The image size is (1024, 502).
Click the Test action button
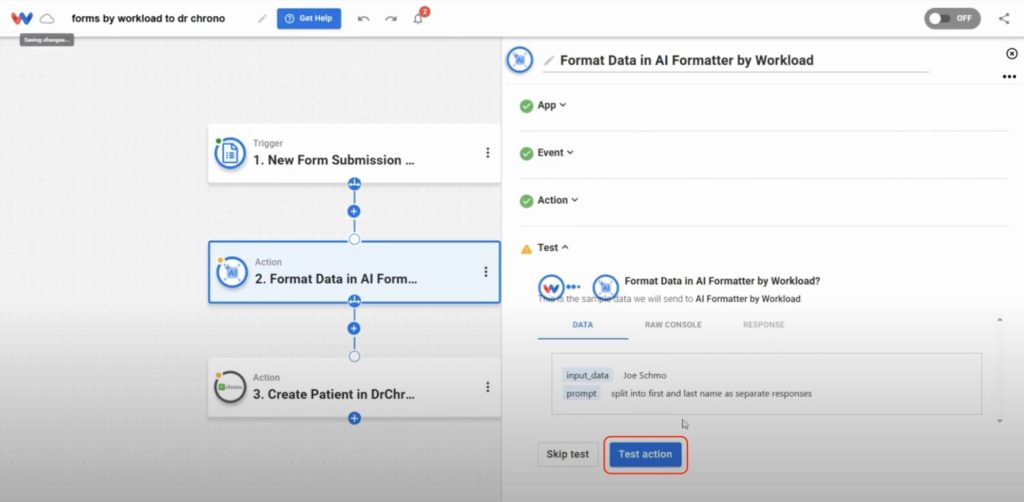pyautogui.click(x=645, y=454)
